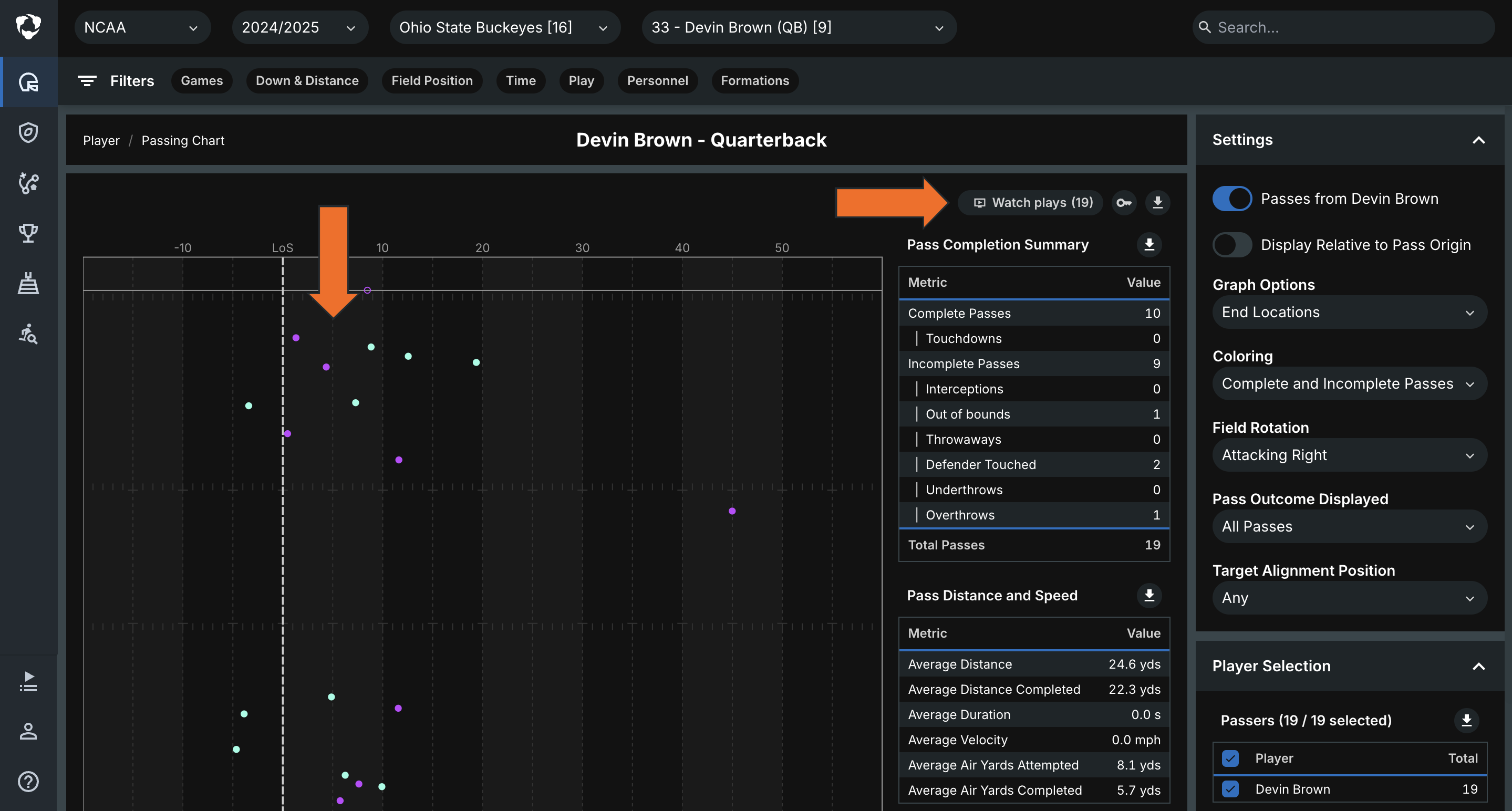1512x811 pixels.
Task: Open the Games filter
Action: (201, 81)
